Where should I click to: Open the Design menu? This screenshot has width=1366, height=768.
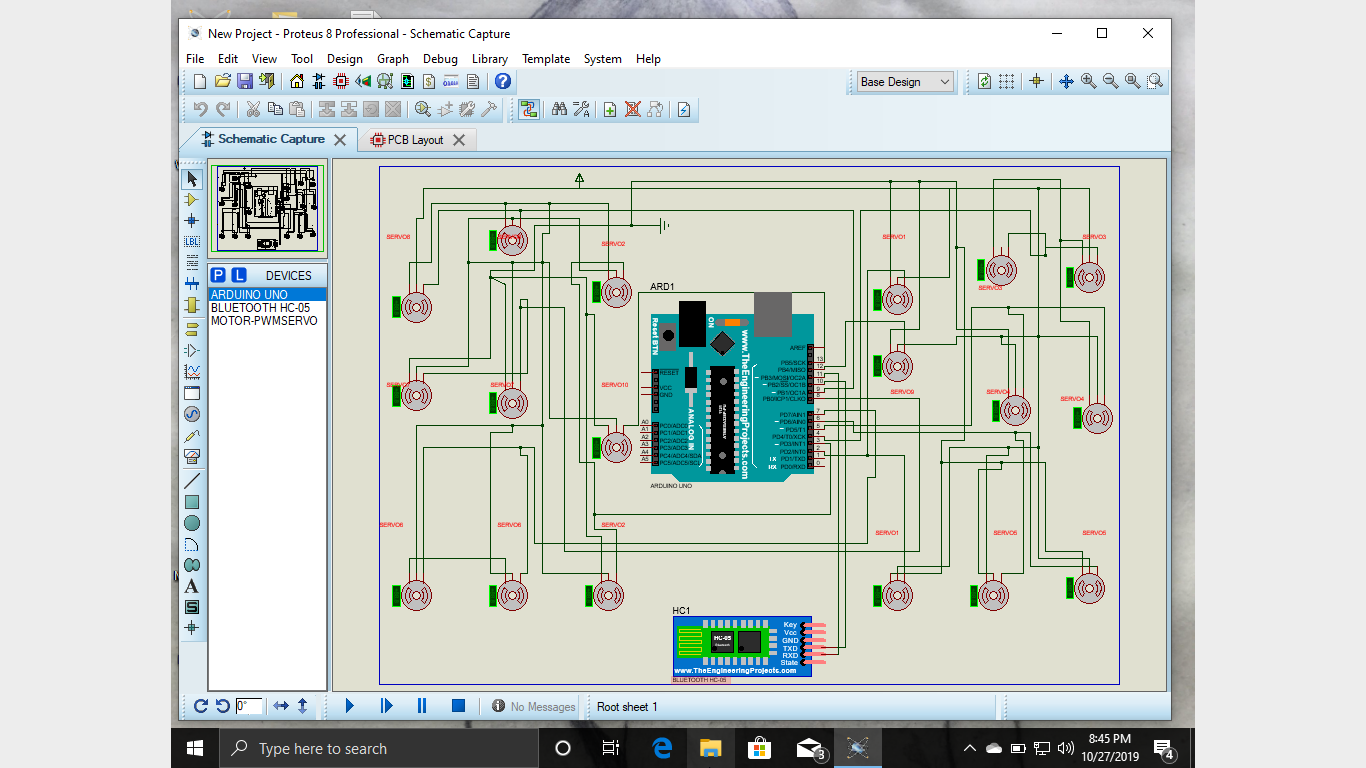click(345, 59)
